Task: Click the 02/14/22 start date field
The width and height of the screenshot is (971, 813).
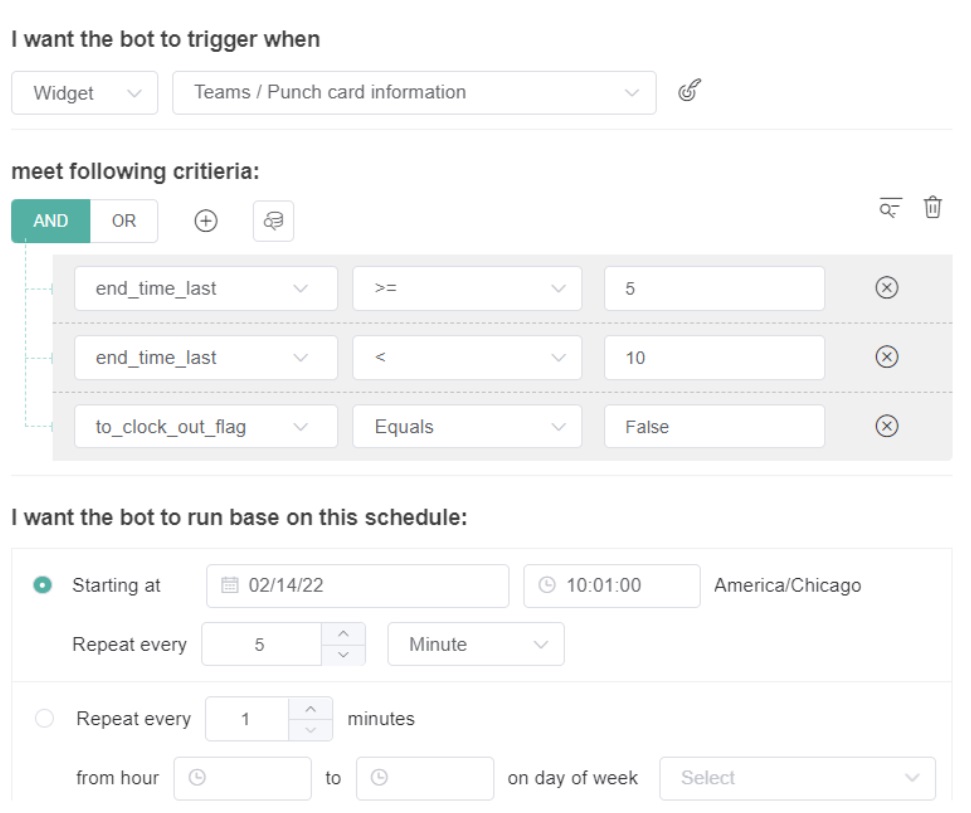Action: point(357,586)
